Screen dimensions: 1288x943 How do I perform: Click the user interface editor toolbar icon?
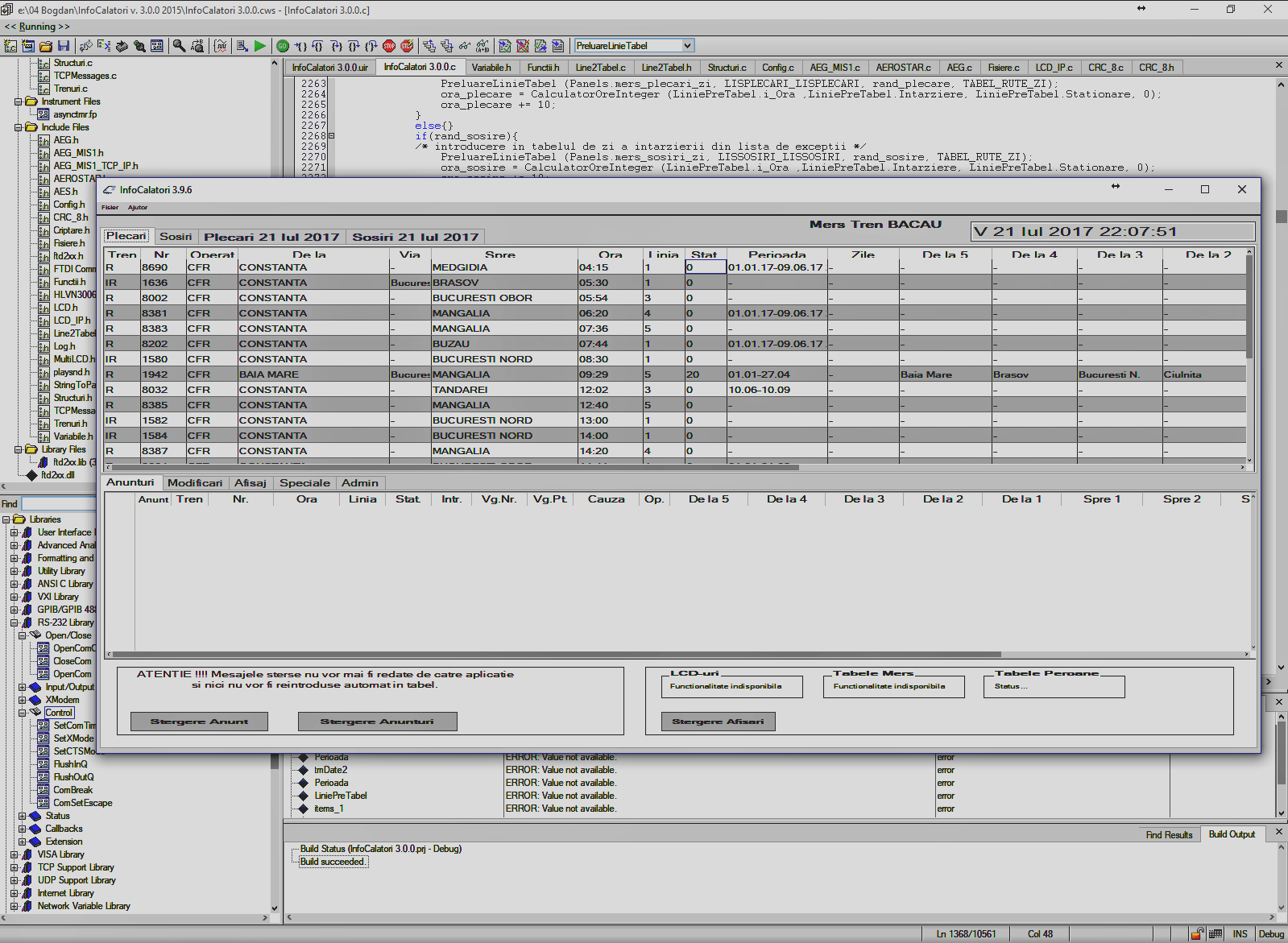[x=156, y=46]
